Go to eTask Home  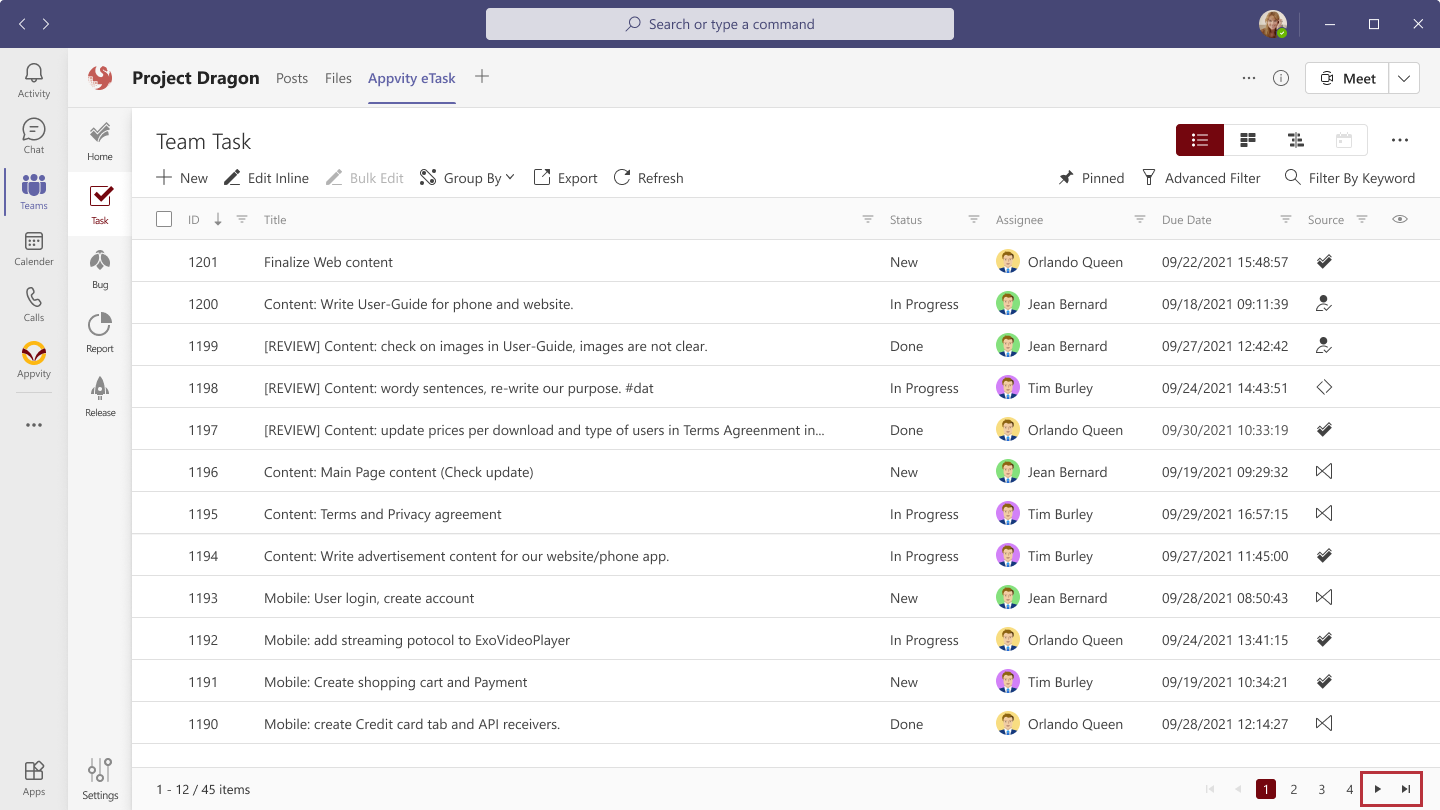99,138
